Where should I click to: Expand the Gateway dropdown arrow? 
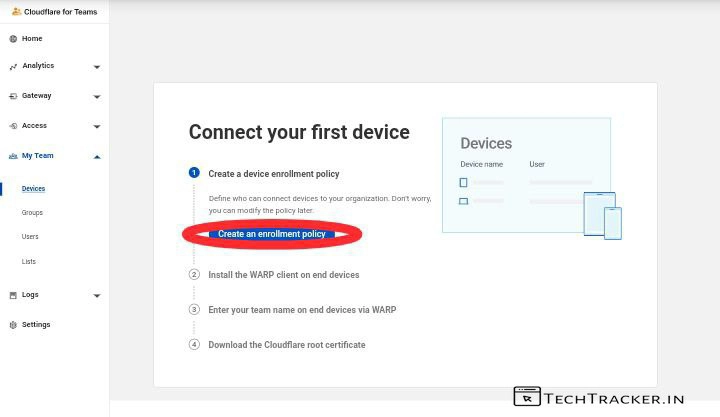[97, 97]
